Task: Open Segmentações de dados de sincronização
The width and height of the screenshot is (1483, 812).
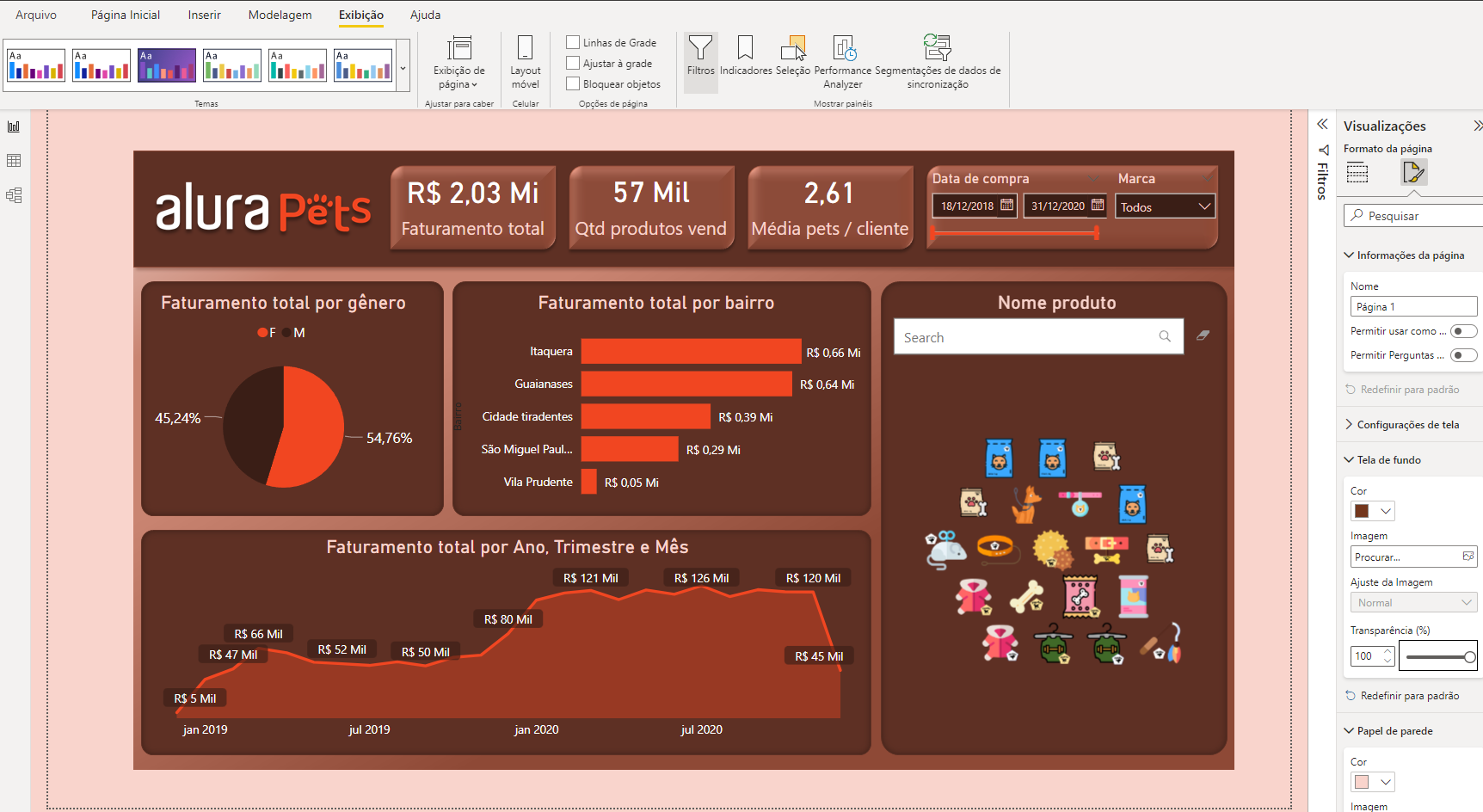Action: click(938, 62)
